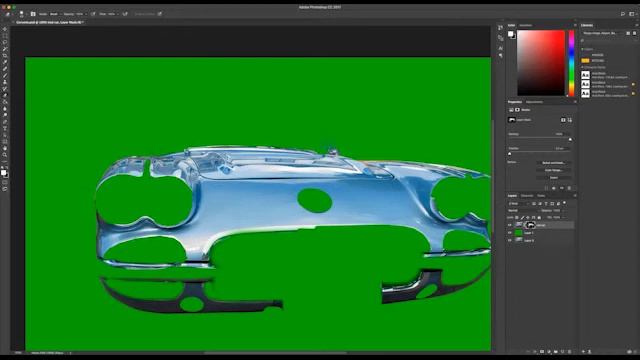Switch to the Paths tab
The image size is (640, 360).
pos(541,196)
